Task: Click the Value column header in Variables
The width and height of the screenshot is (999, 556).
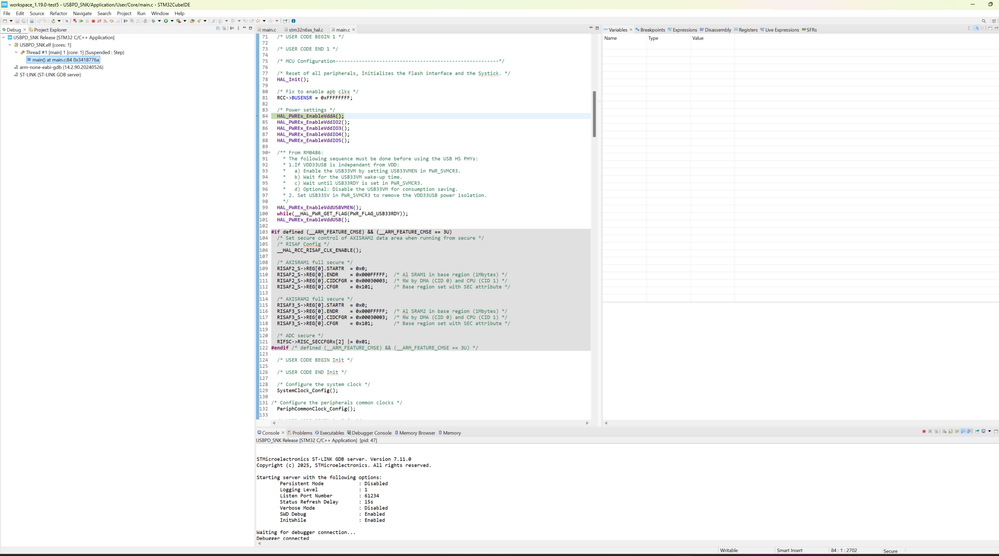Action: tap(698, 38)
